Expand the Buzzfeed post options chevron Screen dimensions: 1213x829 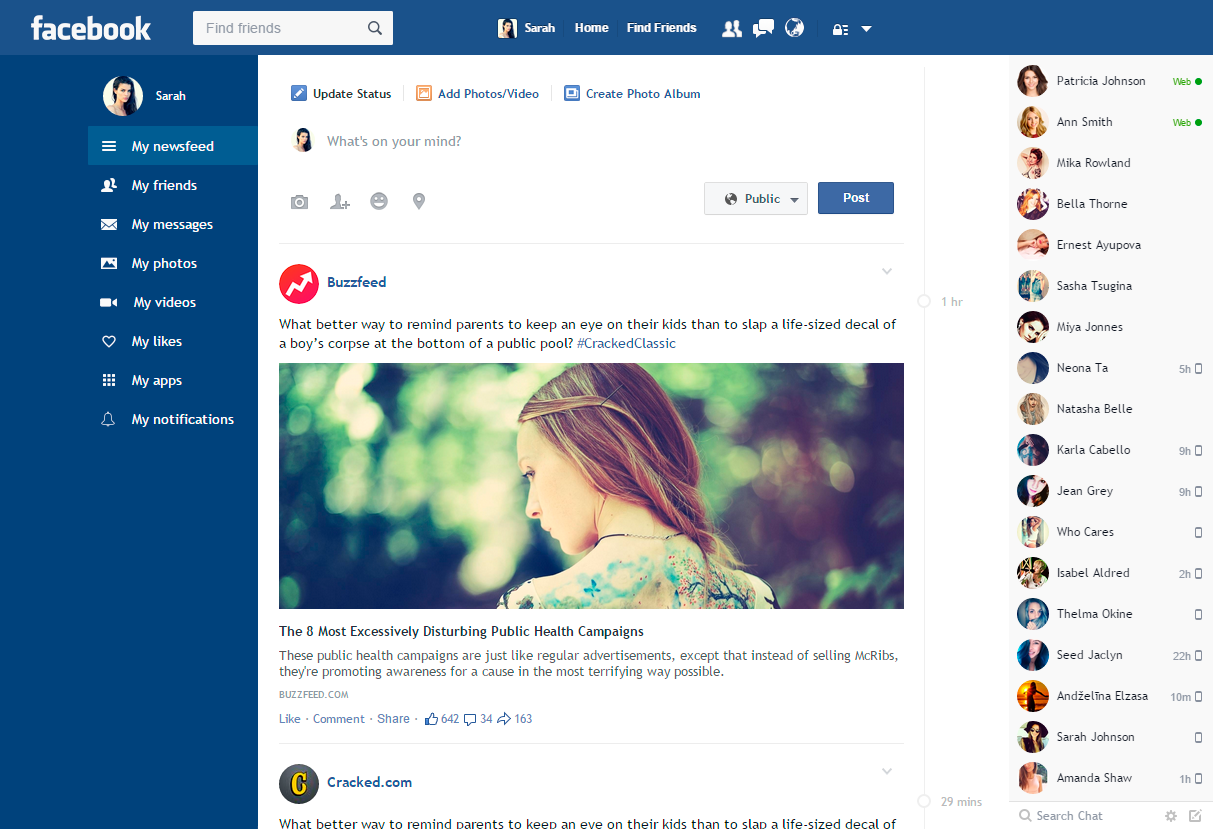887,271
